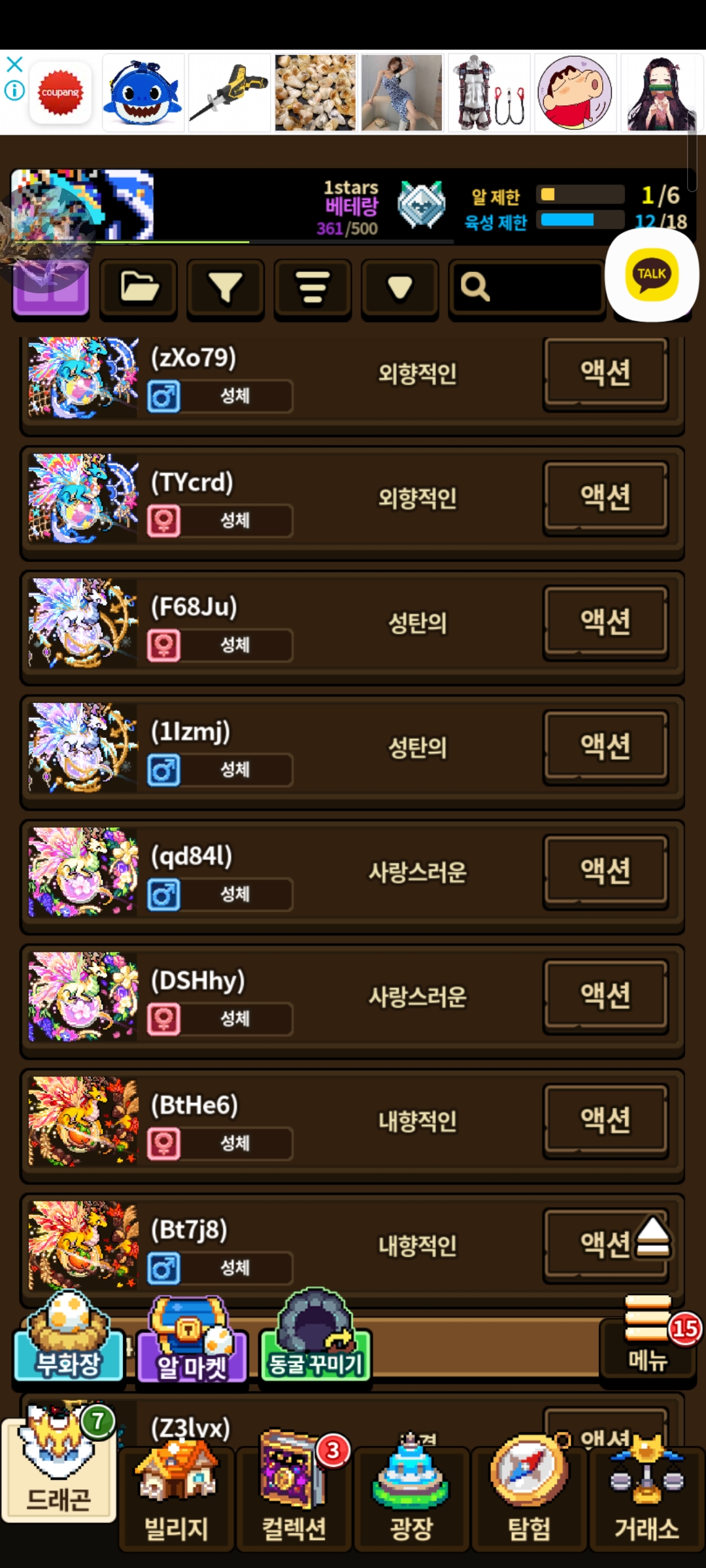Screen dimensions: 706x1568
Task: Open the folder icon in toolbar
Action: tap(139, 287)
